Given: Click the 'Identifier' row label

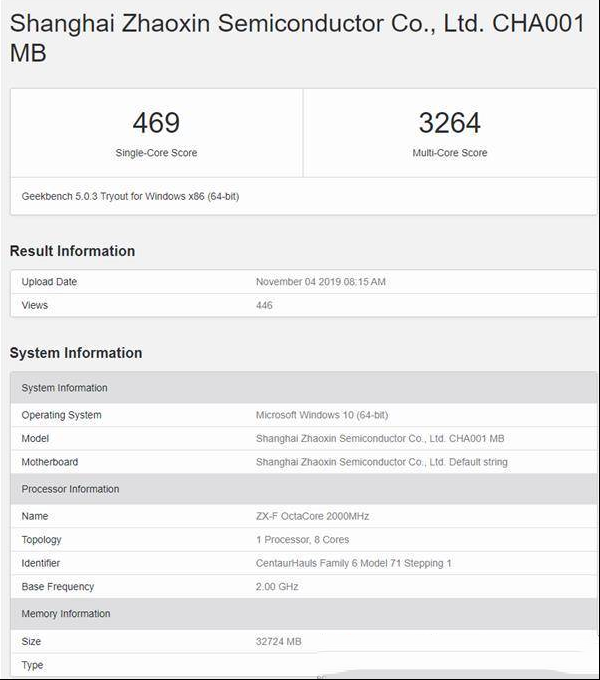Looking at the screenshot, I should point(40,563).
